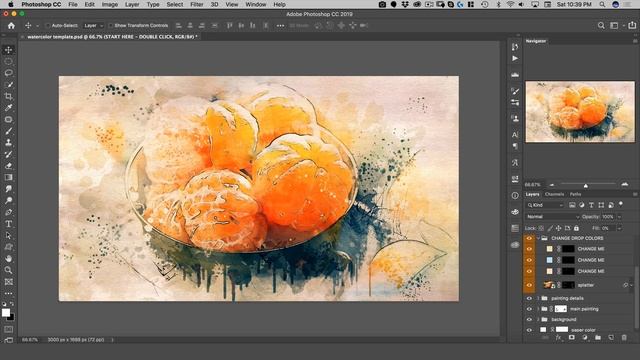Select the History Brush tool

point(8,154)
